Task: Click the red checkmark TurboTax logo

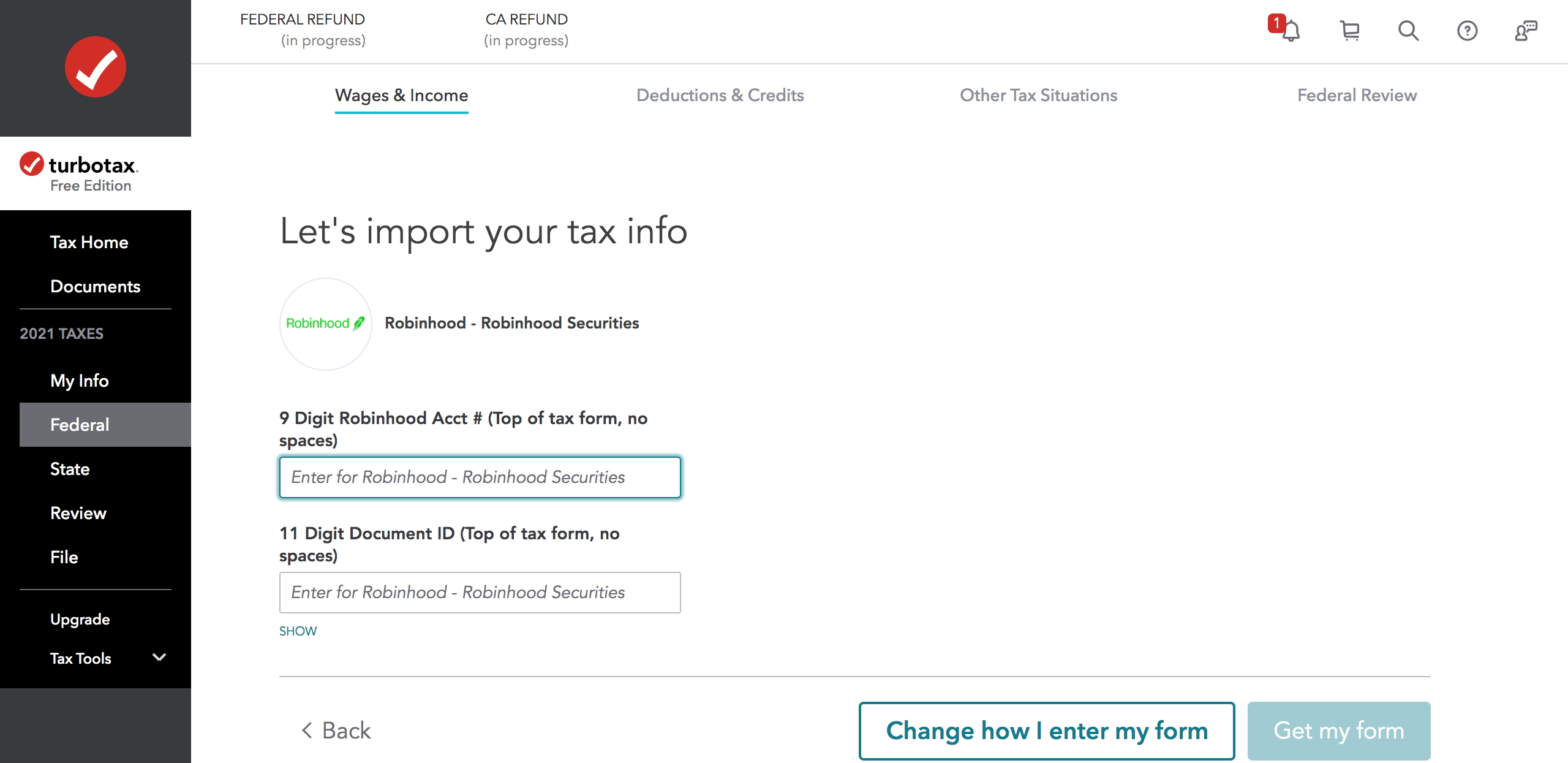Action: (x=96, y=67)
